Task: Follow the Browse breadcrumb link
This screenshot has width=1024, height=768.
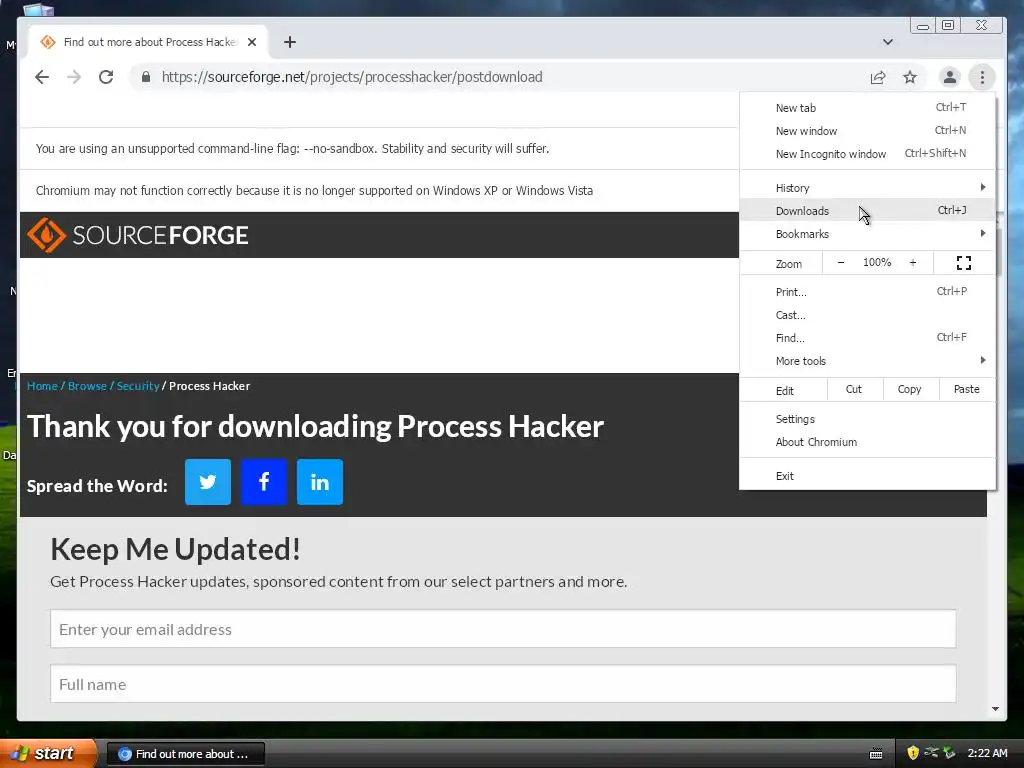Action: click(x=87, y=386)
